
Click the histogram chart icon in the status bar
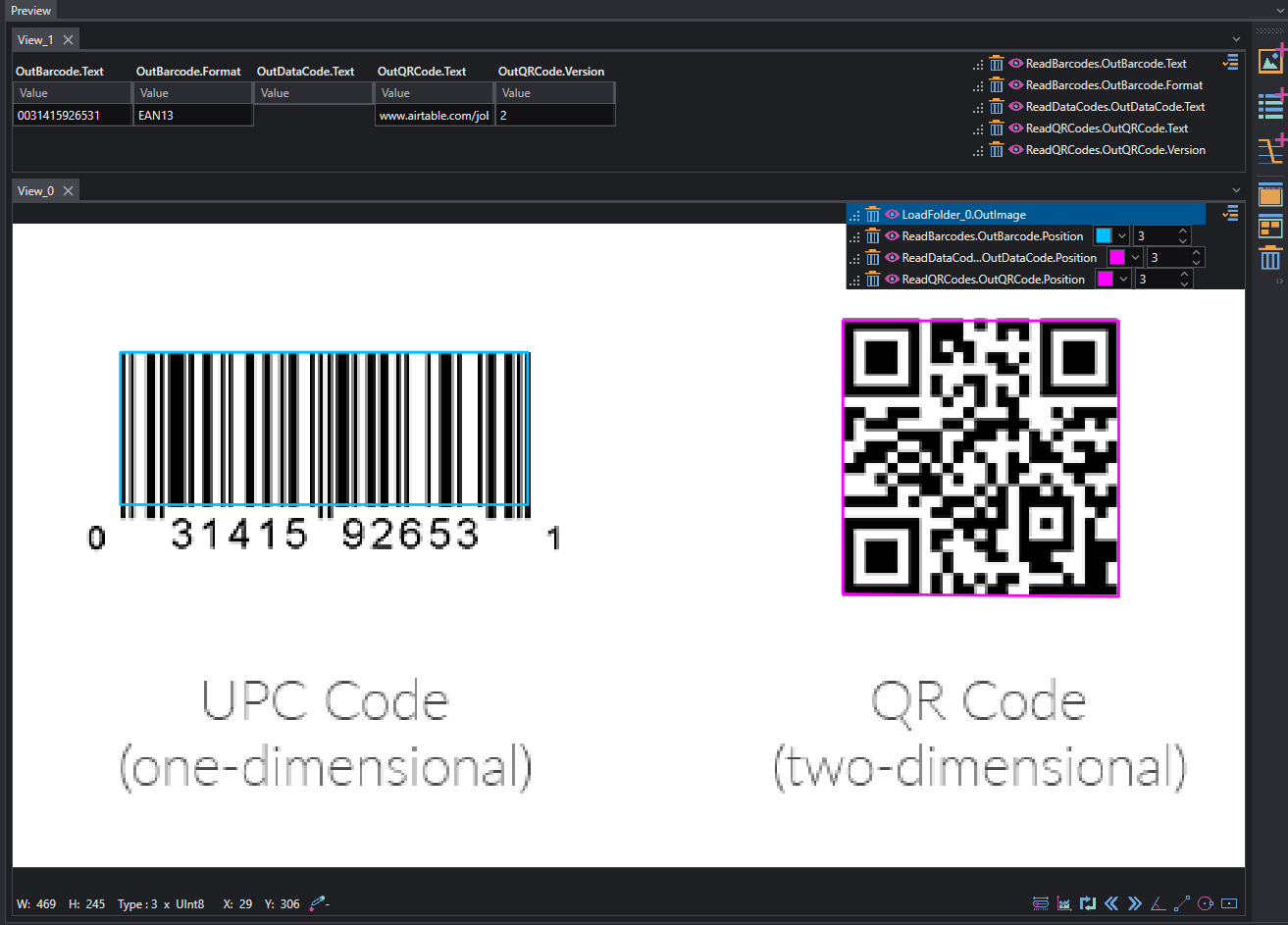pos(1064,903)
